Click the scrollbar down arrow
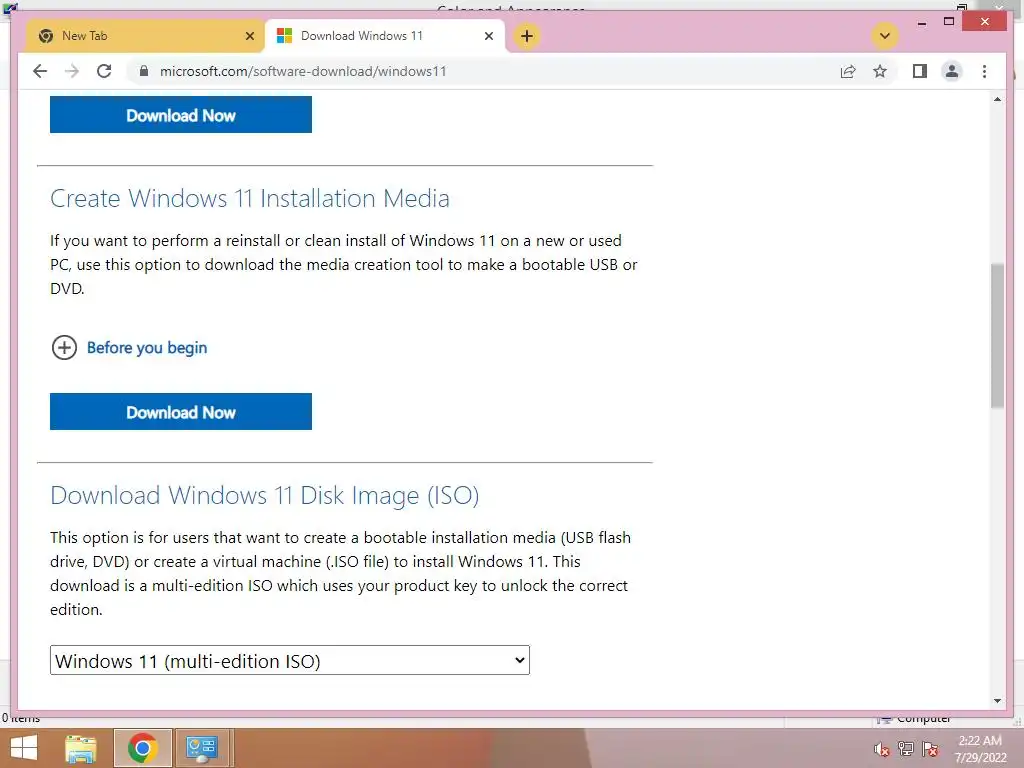This screenshot has height=768, width=1024. point(997,701)
